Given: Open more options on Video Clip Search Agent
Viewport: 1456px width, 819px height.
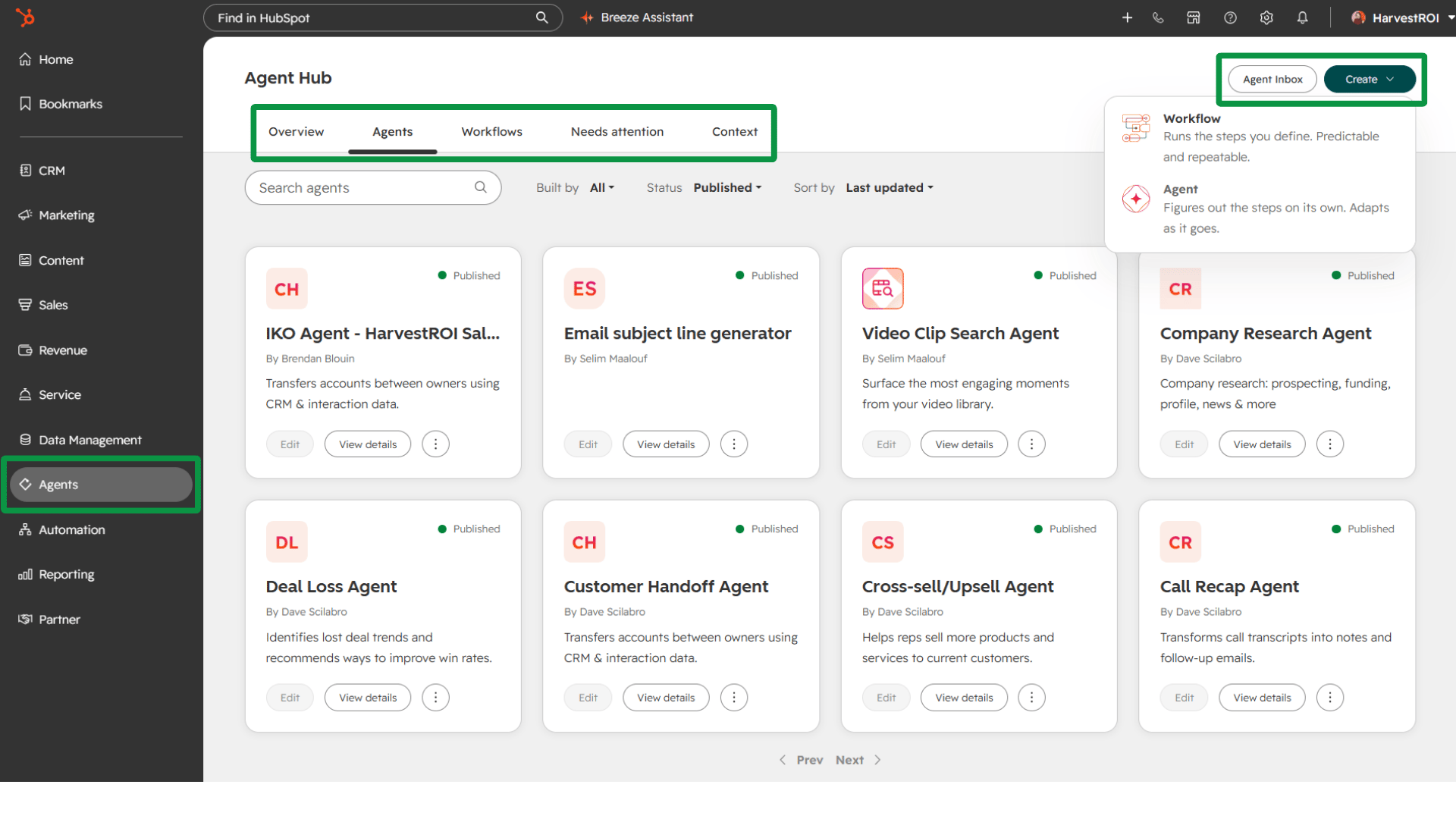Looking at the screenshot, I should click(x=1031, y=444).
